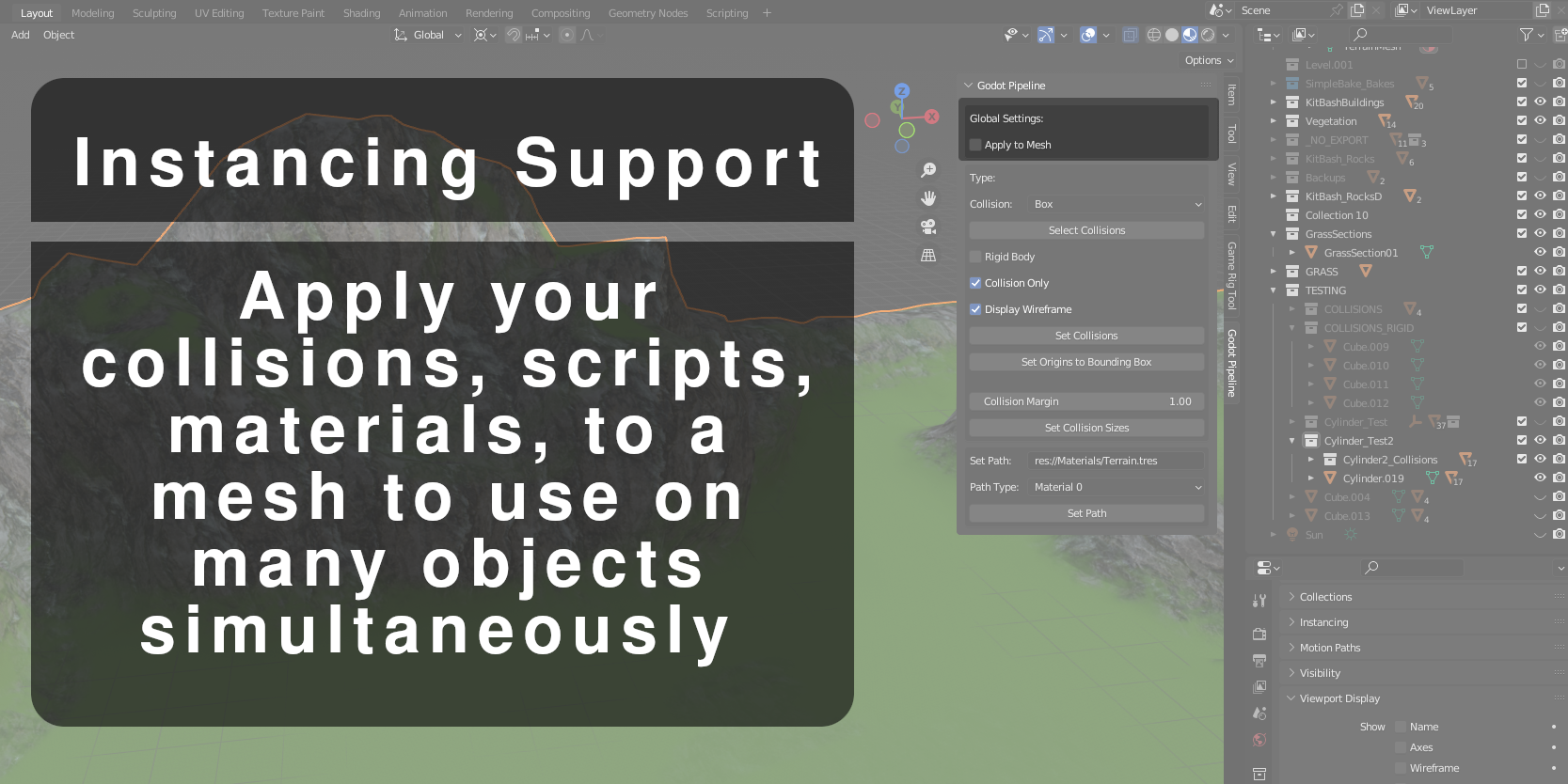Switch to the Modeling workspace tab
This screenshot has width=1568, height=784.
pyautogui.click(x=92, y=13)
